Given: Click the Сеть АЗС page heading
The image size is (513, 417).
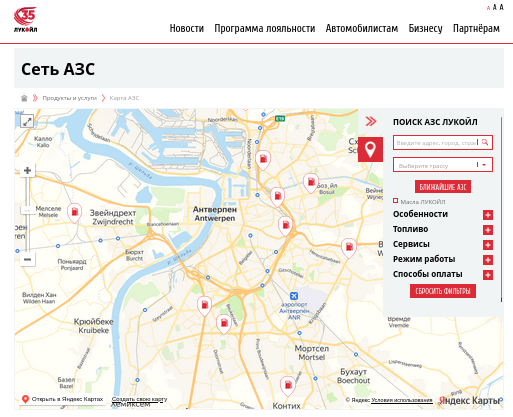Looking at the screenshot, I should coord(58,69).
